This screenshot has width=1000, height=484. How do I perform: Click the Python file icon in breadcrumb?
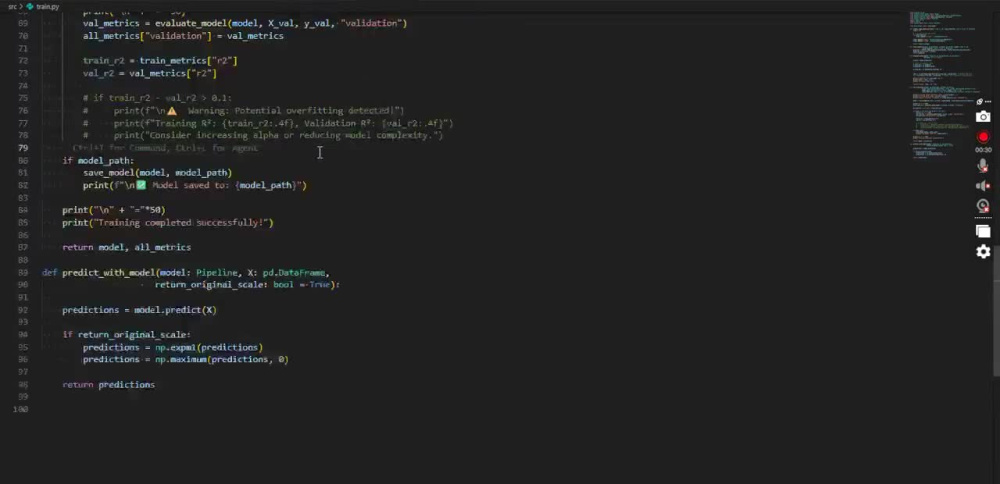(x=30, y=6)
